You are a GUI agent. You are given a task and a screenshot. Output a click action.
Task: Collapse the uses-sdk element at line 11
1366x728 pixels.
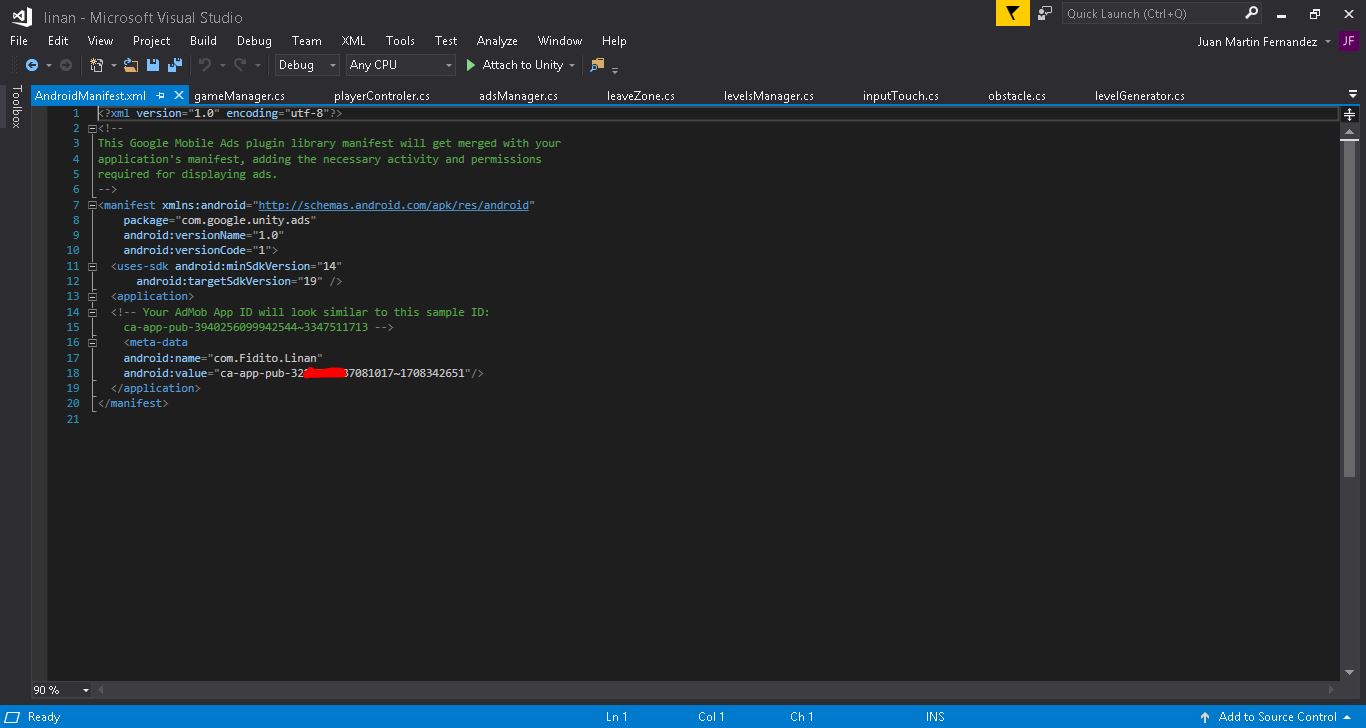tap(92, 266)
